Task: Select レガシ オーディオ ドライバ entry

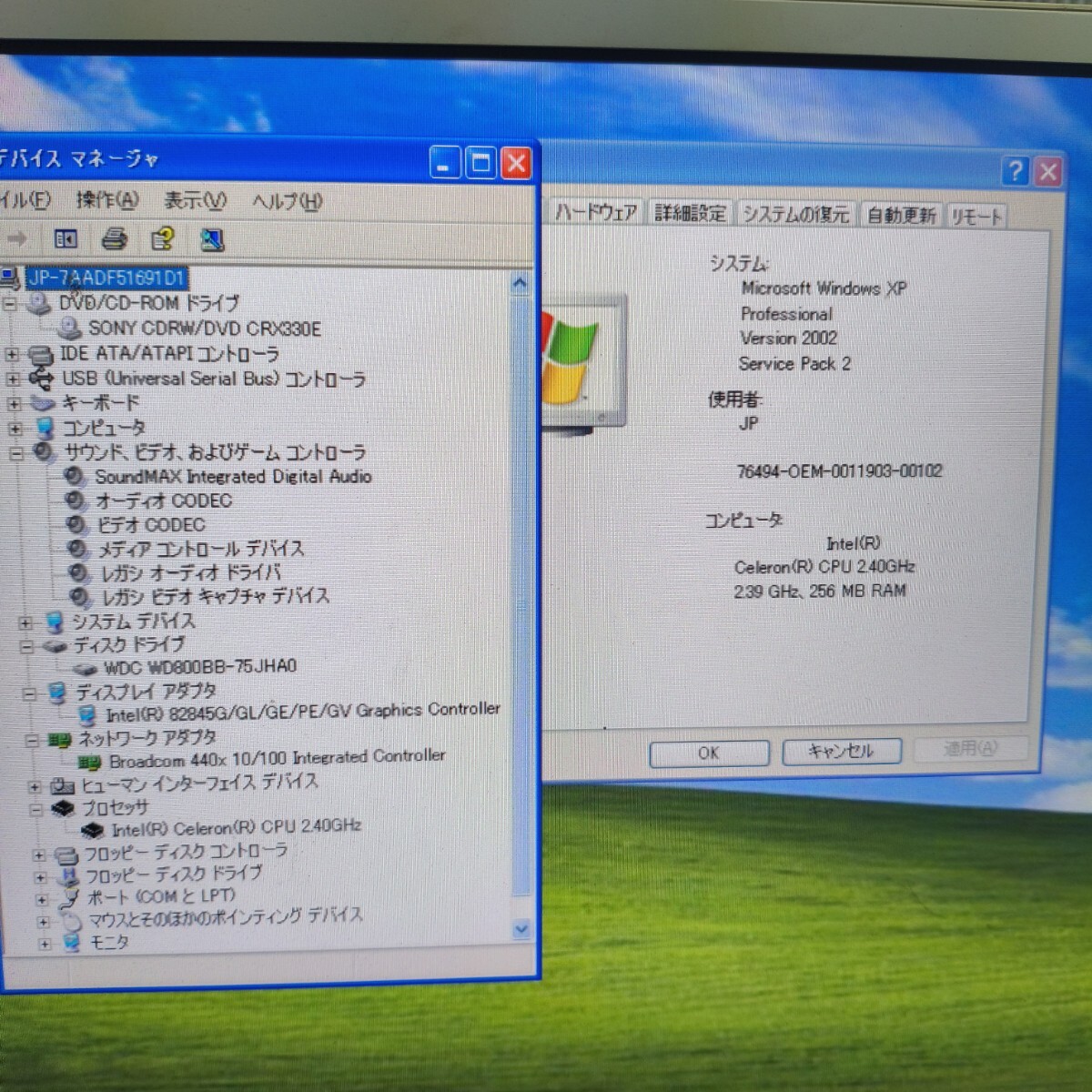Action: [x=190, y=573]
